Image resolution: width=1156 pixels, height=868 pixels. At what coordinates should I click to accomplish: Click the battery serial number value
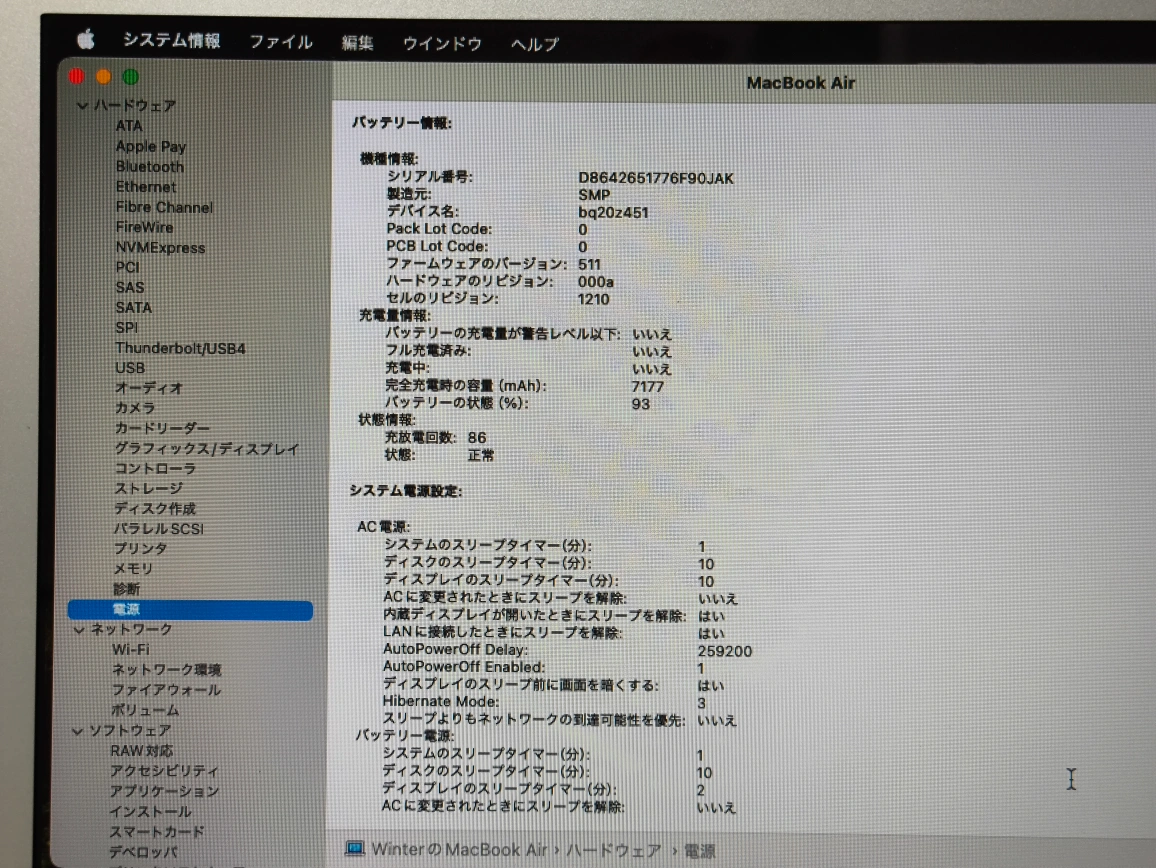(655, 178)
